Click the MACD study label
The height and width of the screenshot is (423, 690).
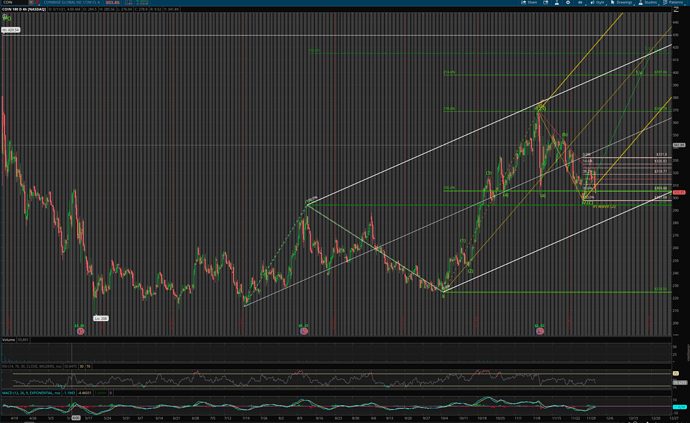31,393
